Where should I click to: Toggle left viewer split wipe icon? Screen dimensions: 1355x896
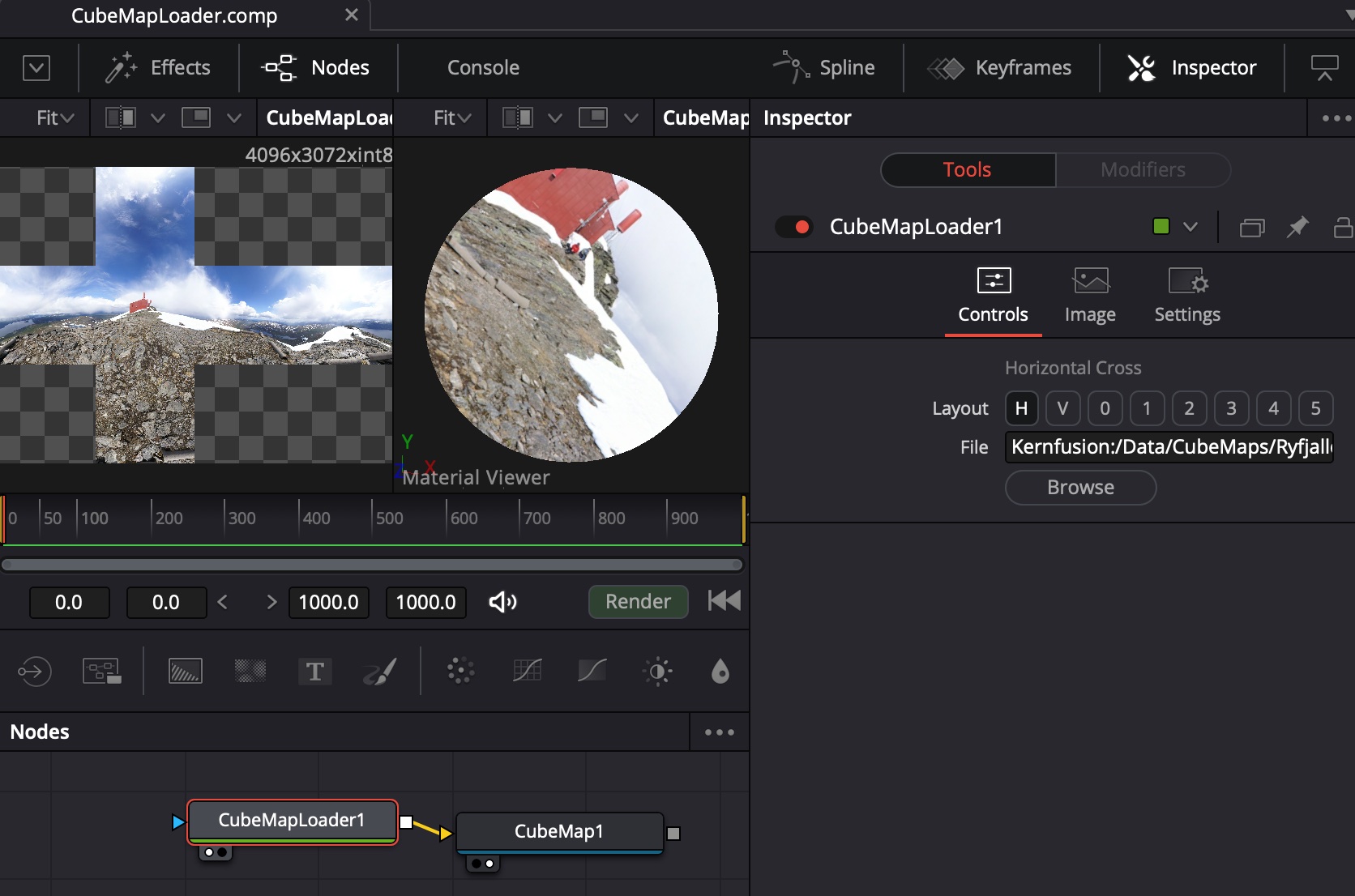click(x=121, y=118)
